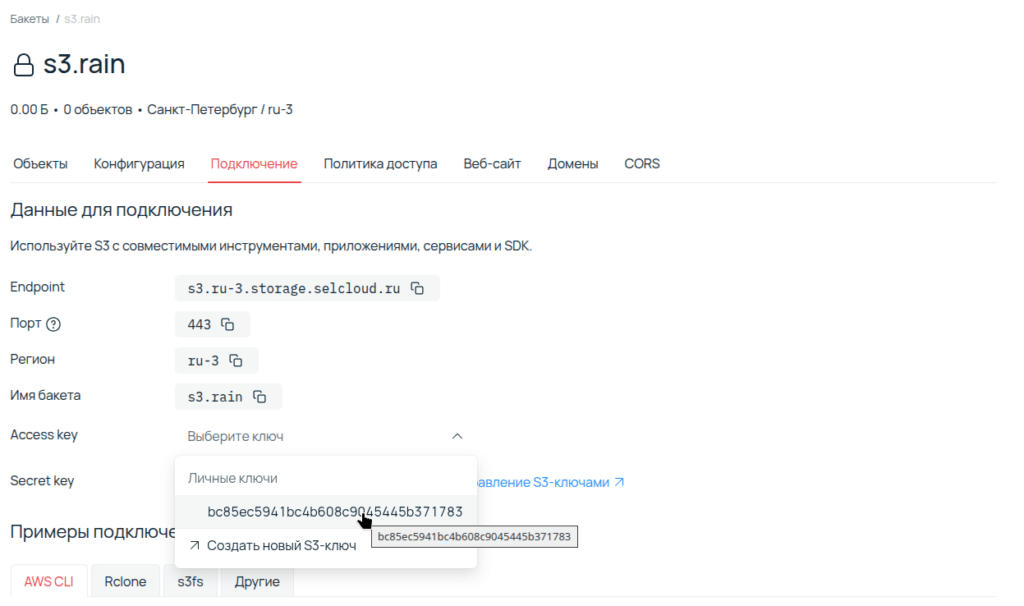
Task: Copy the bucket name s3.rain
Action: 260,396
